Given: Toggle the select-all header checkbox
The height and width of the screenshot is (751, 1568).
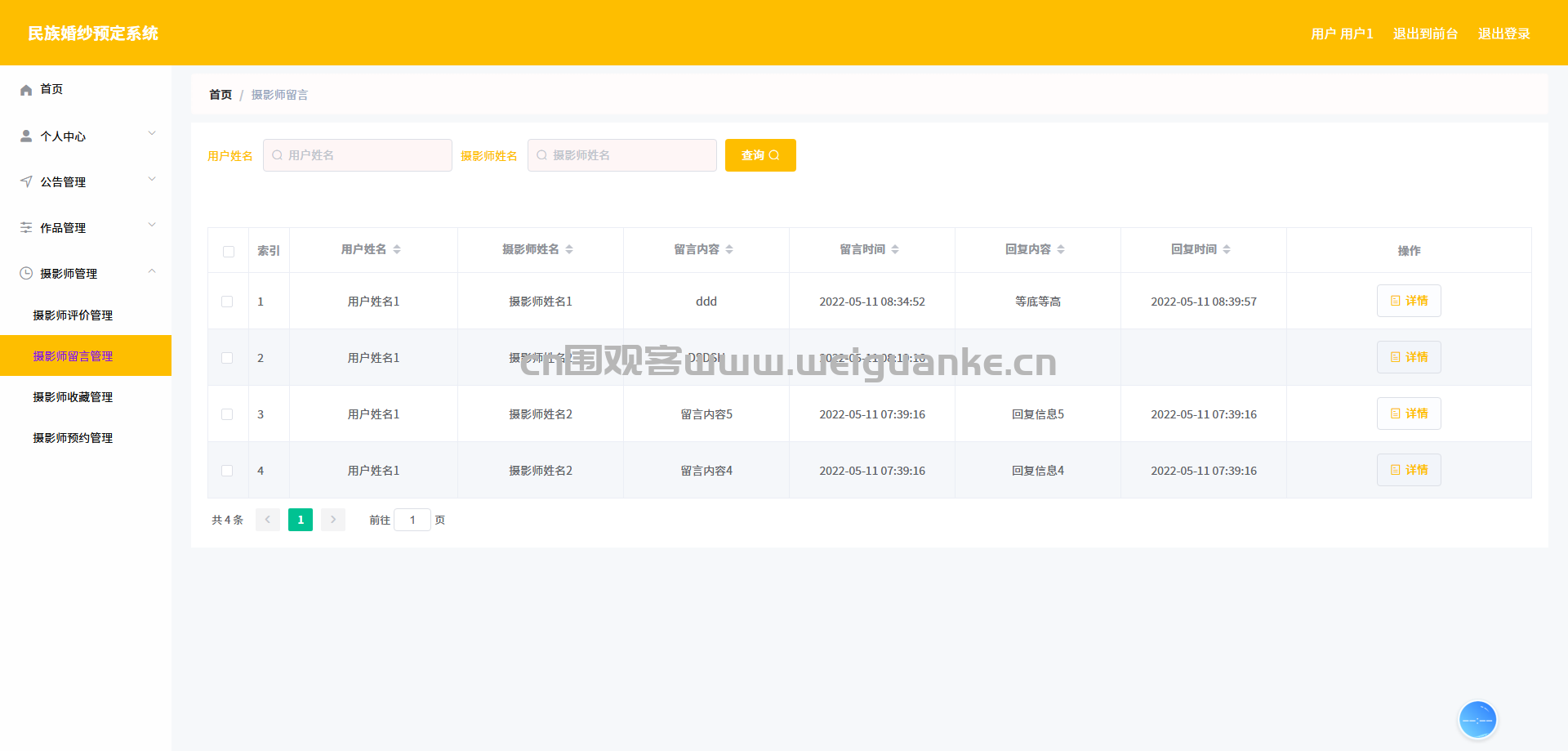Looking at the screenshot, I should tap(229, 252).
